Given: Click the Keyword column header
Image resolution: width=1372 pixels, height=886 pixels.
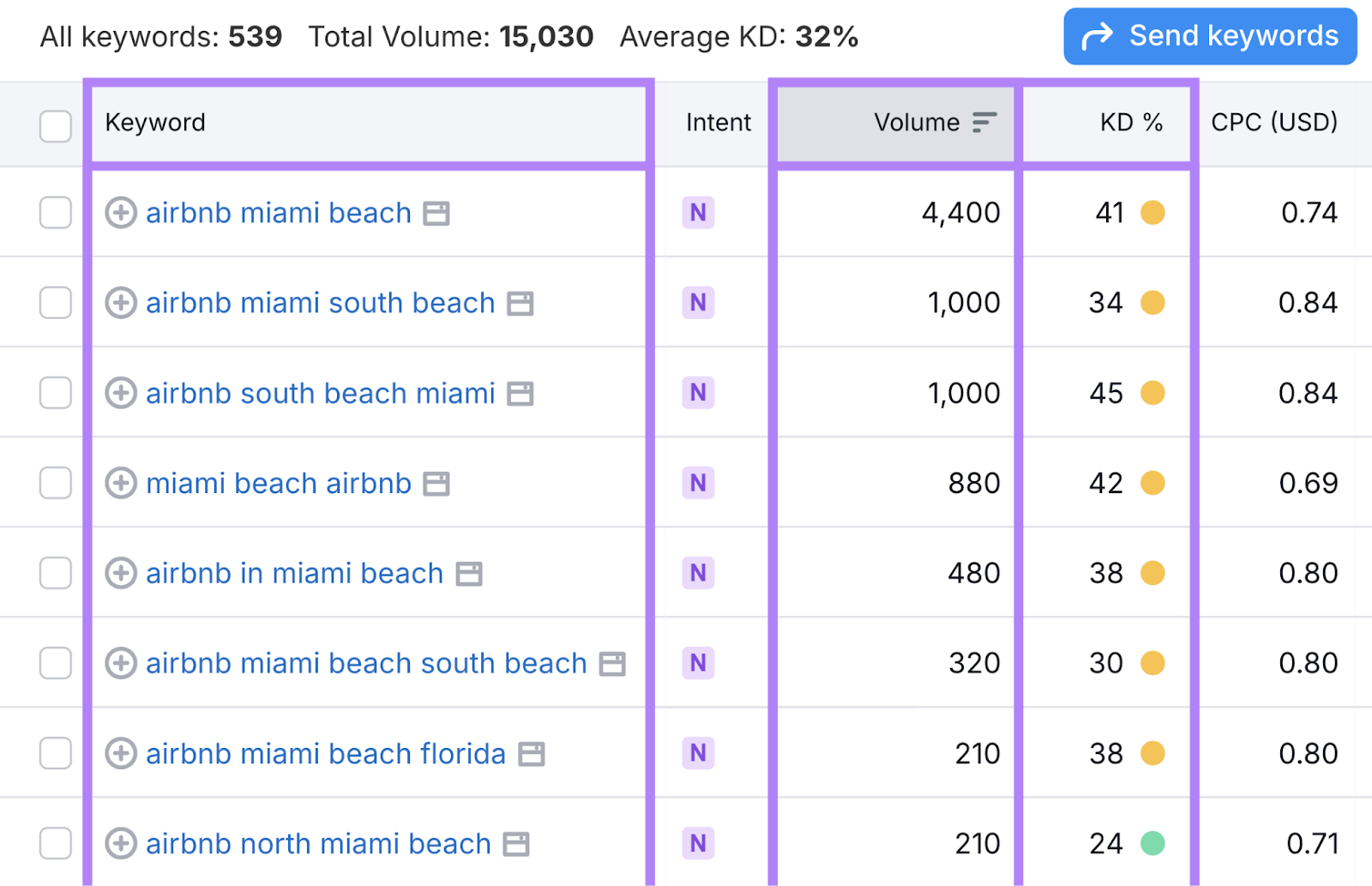Looking at the screenshot, I should pyautogui.click(x=155, y=122).
